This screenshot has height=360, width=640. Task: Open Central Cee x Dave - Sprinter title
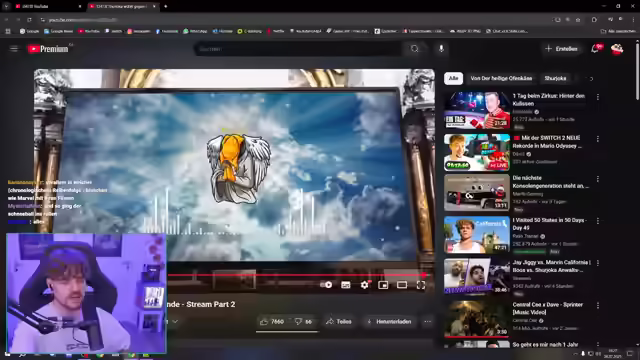[x=548, y=309]
